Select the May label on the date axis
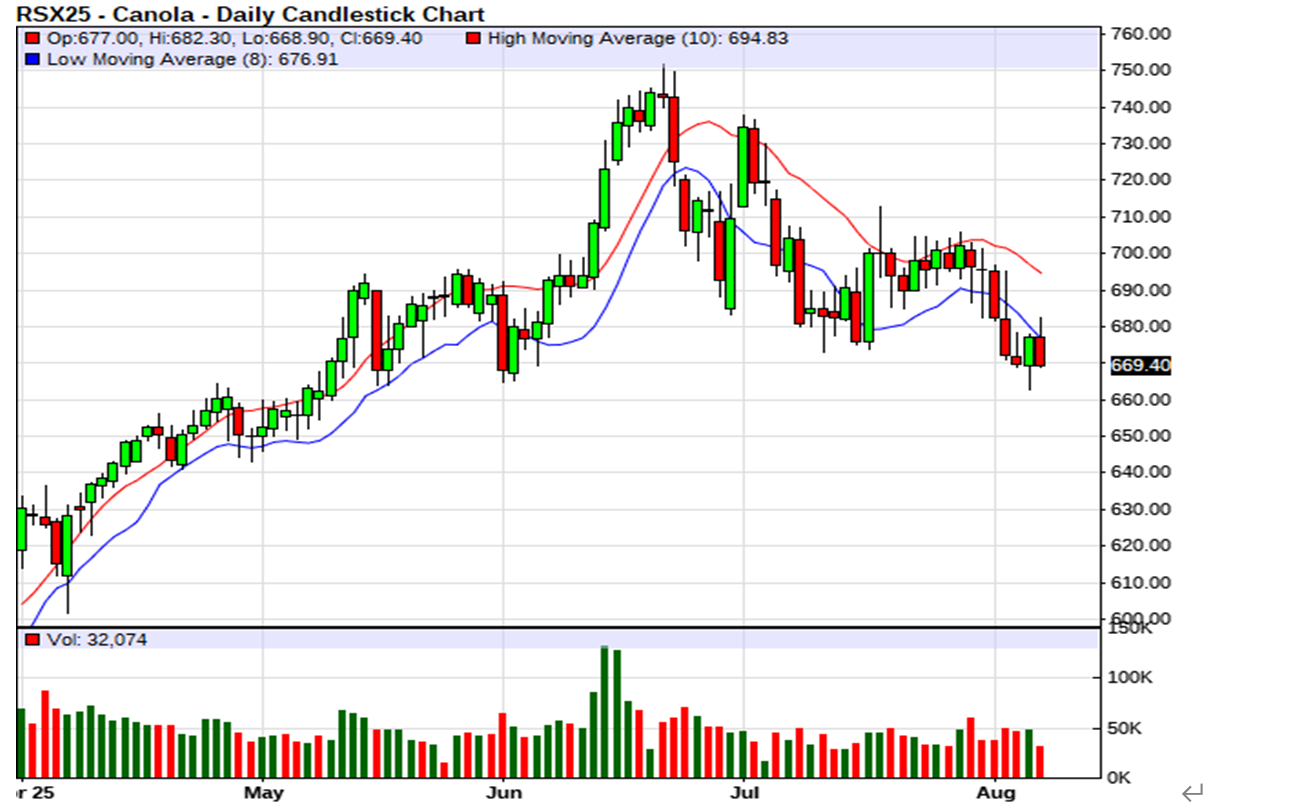 pos(263,793)
